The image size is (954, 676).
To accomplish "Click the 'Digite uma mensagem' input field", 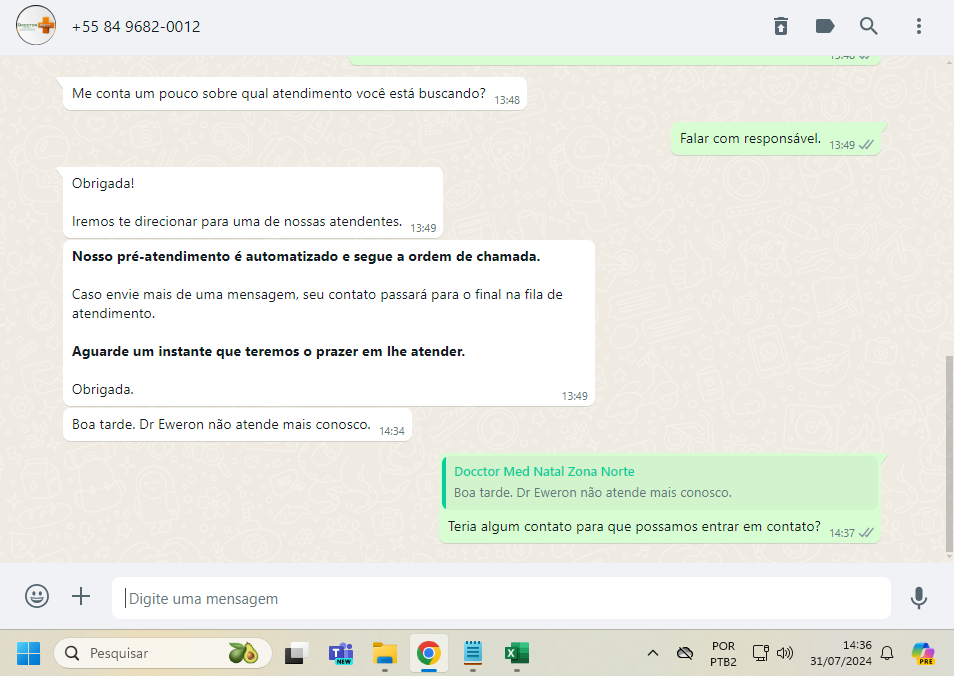I will (500, 598).
